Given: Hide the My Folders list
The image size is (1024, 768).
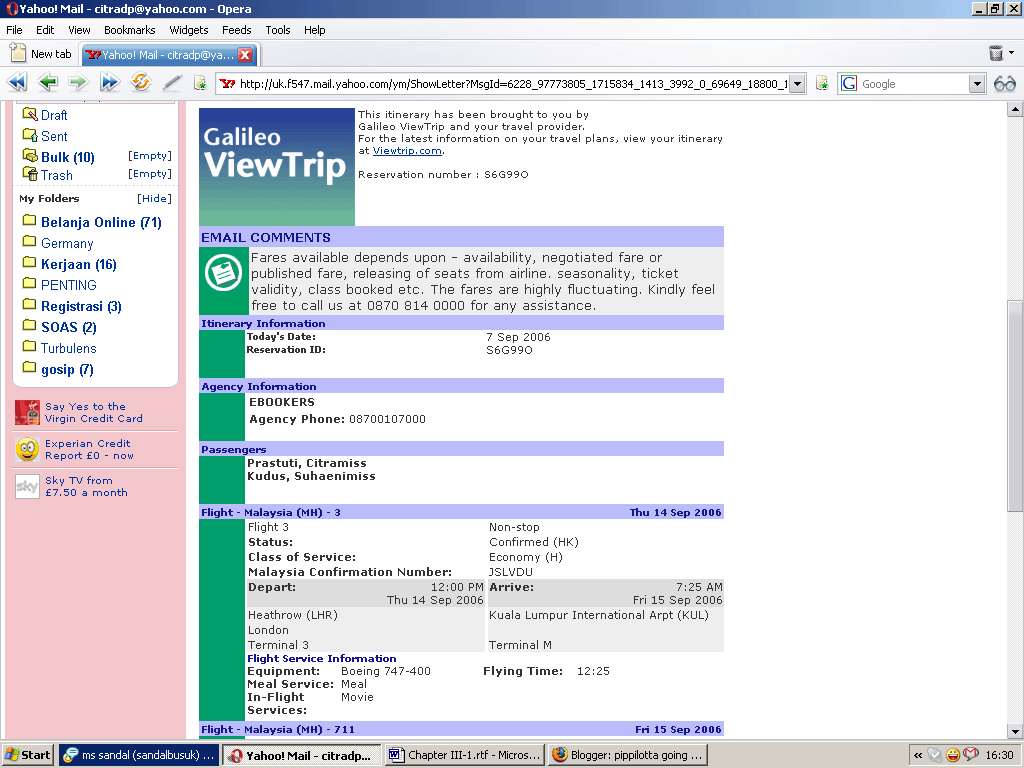Looking at the screenshot, I should (x=154, y=199).
